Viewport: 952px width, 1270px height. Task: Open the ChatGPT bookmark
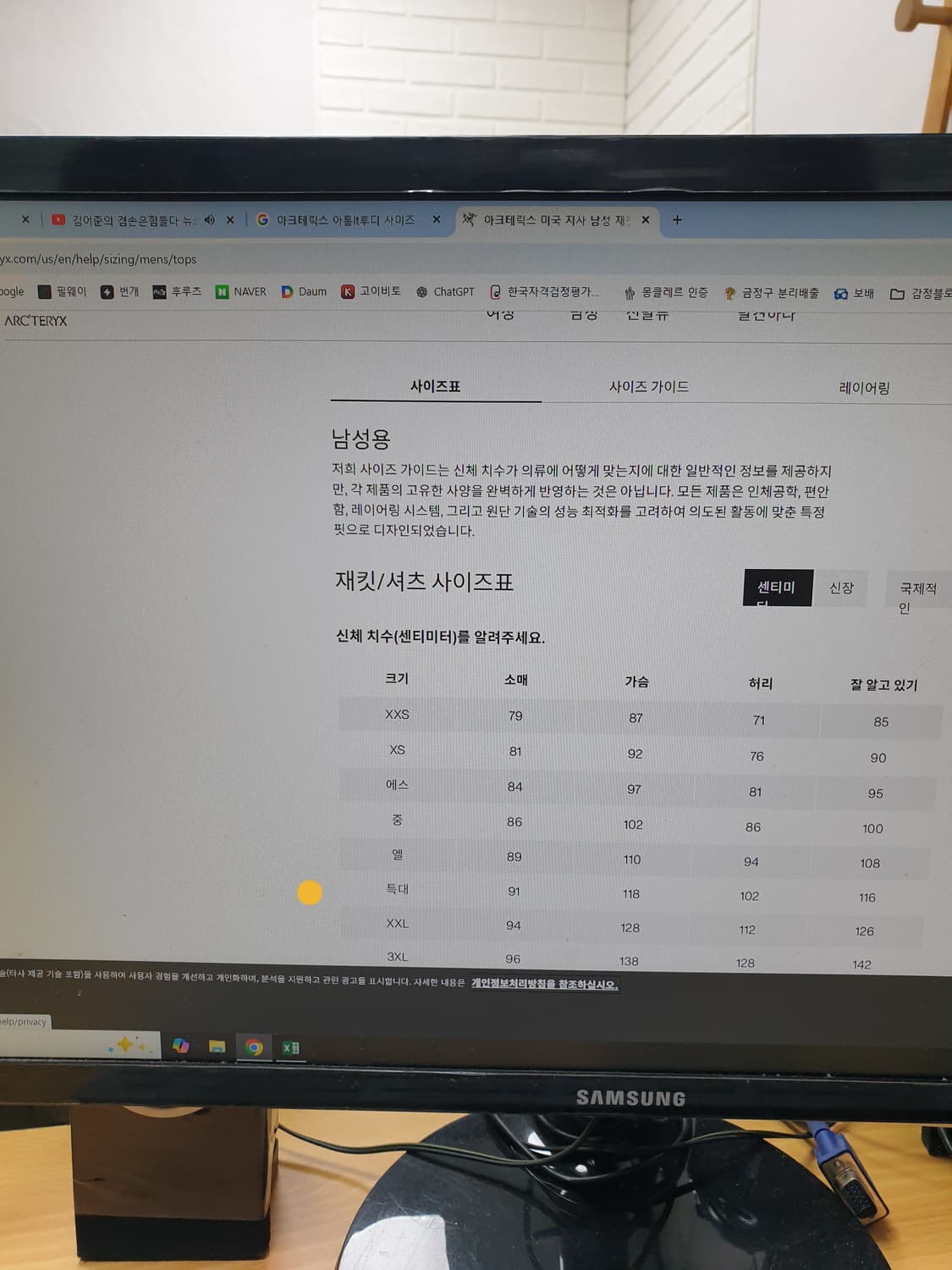(445, 291)
